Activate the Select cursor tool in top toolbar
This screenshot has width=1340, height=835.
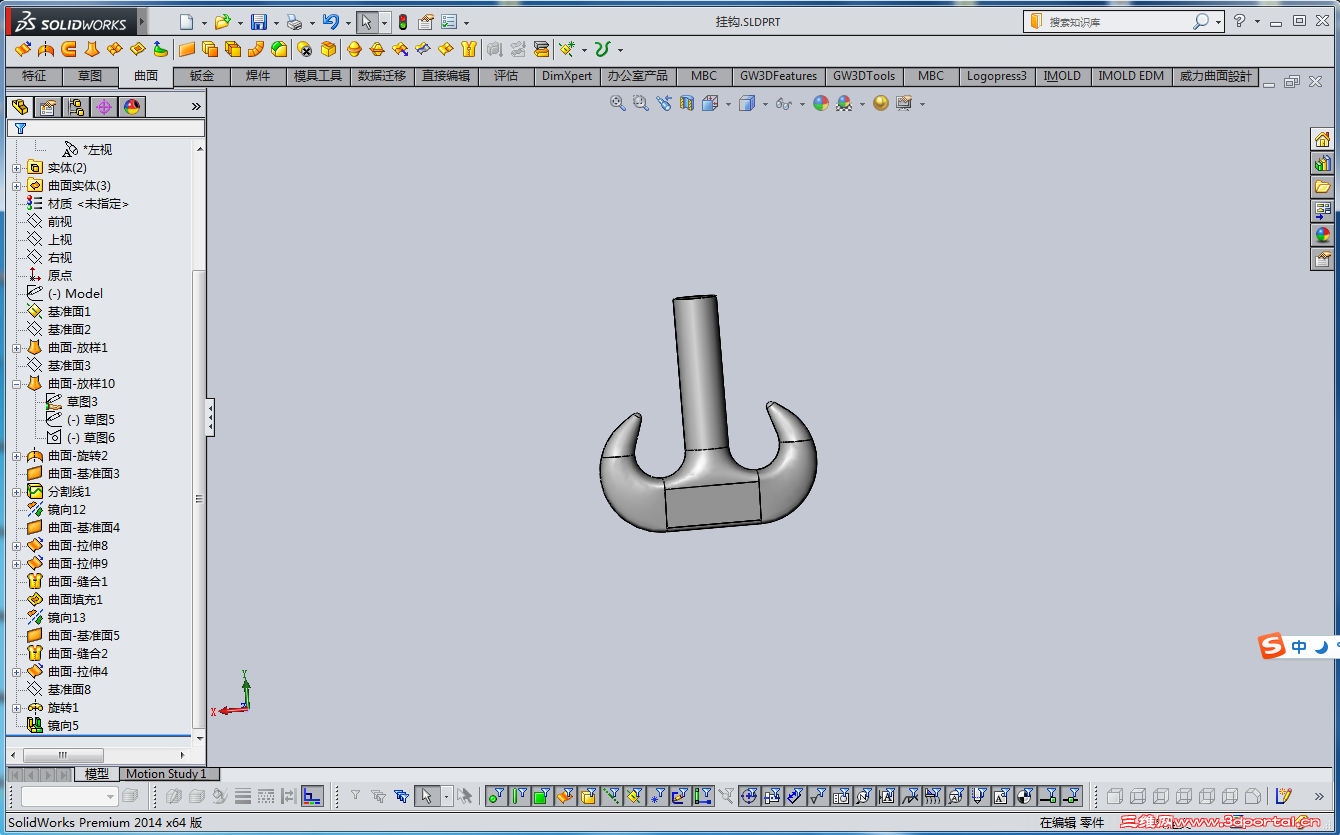367,22
